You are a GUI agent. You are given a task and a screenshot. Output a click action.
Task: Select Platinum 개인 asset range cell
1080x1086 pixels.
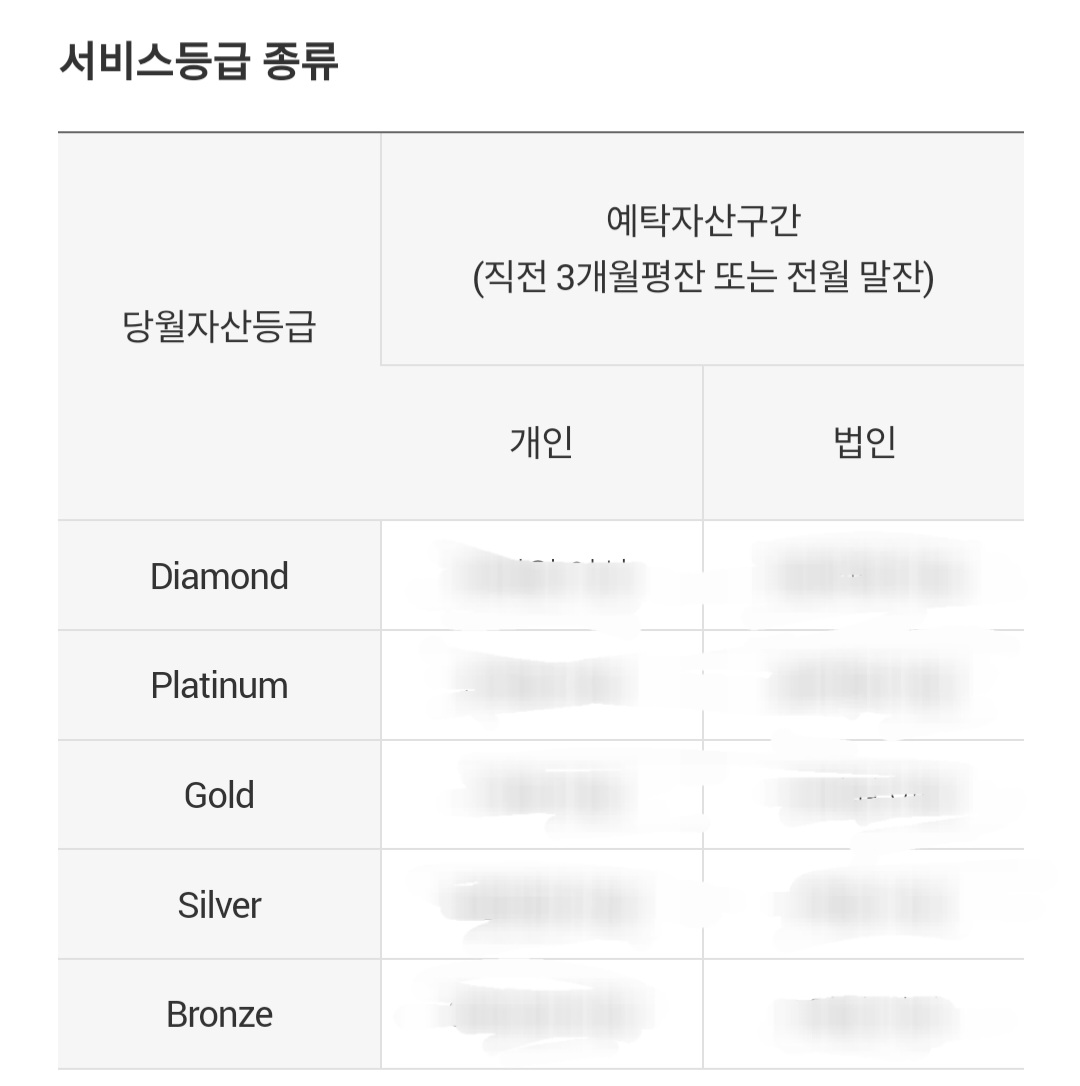tap(542, 685)
